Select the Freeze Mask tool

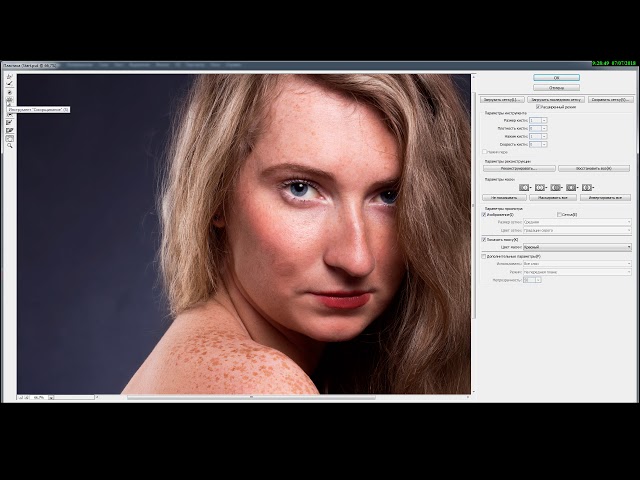(9, 122)
